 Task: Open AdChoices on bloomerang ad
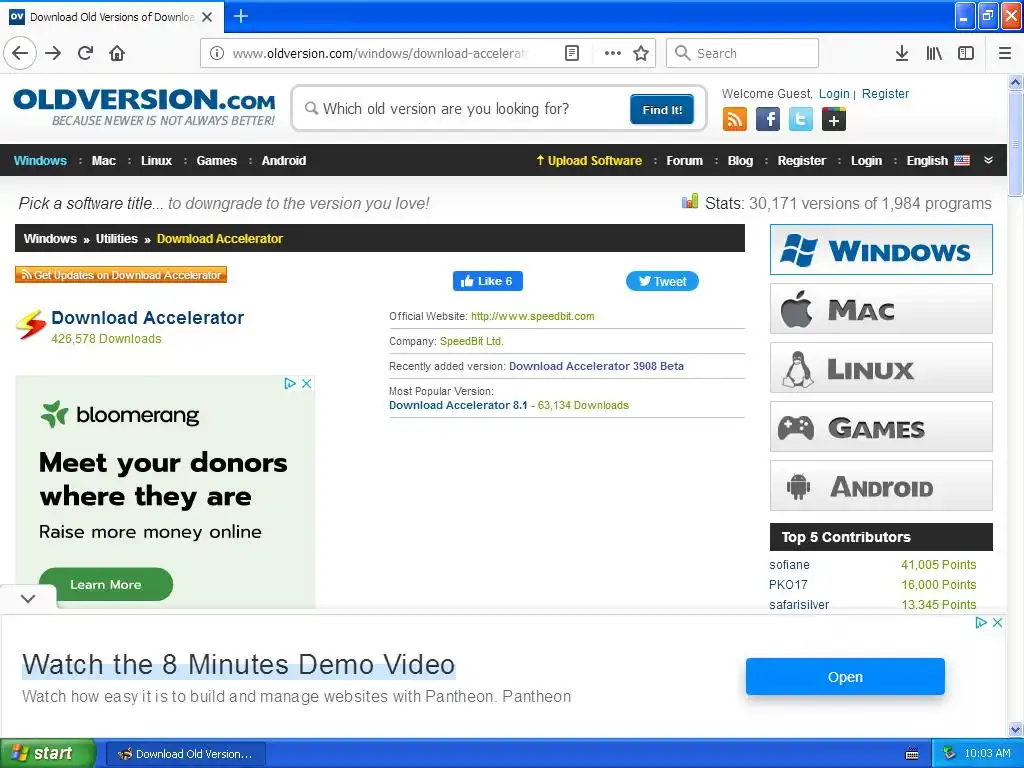[290, 383]
